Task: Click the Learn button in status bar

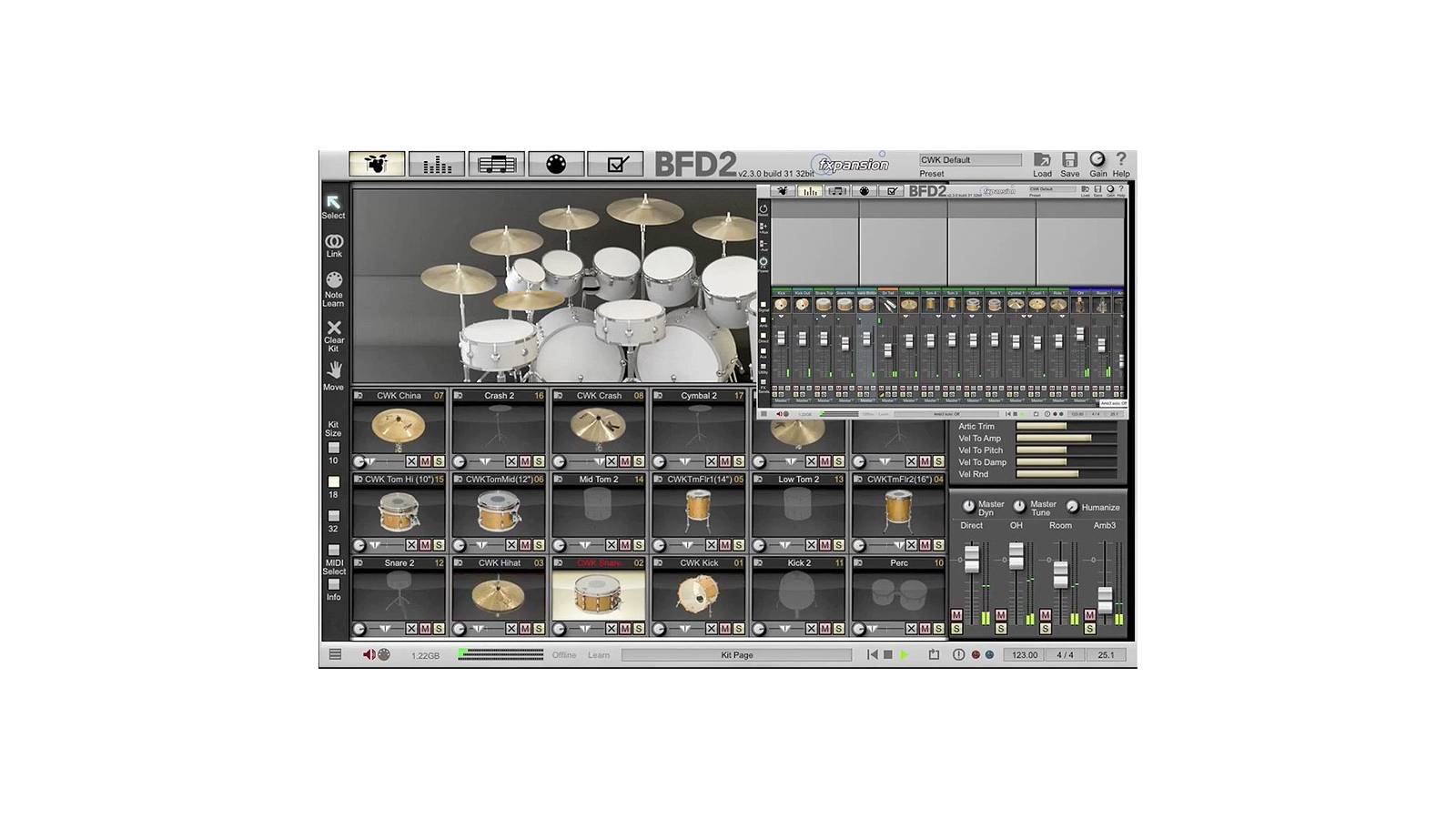Action: point(599,655)
